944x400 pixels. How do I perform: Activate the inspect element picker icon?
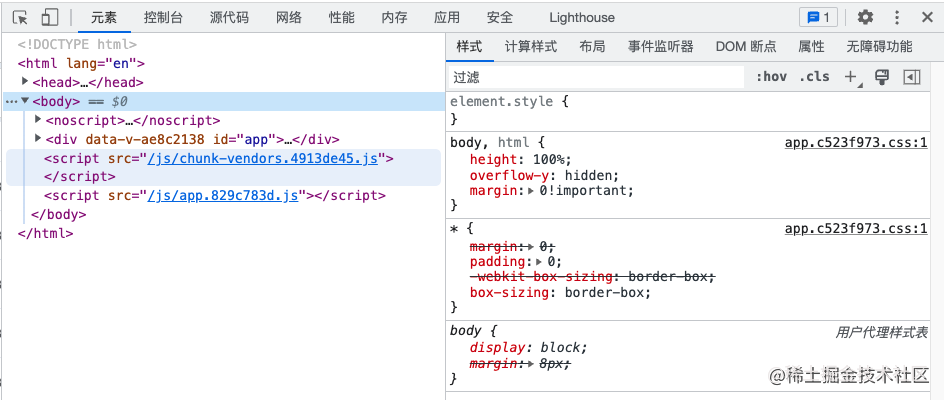20,17
